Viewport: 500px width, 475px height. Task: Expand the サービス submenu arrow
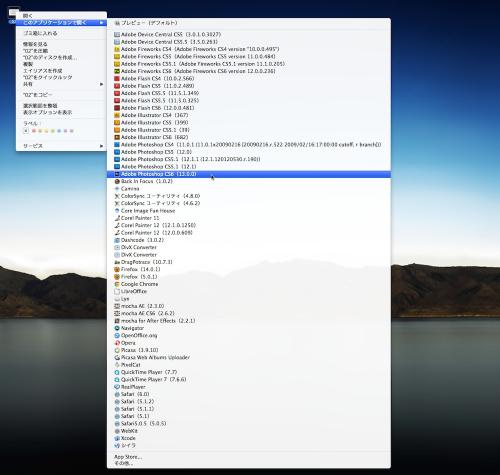pyautogui.click(x=101, y=146)
